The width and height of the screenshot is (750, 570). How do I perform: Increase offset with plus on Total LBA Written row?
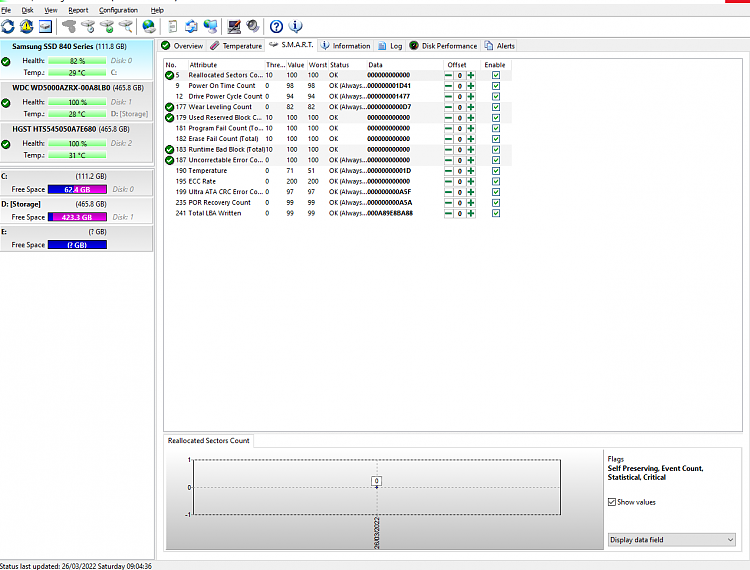[x=471, y=214]
